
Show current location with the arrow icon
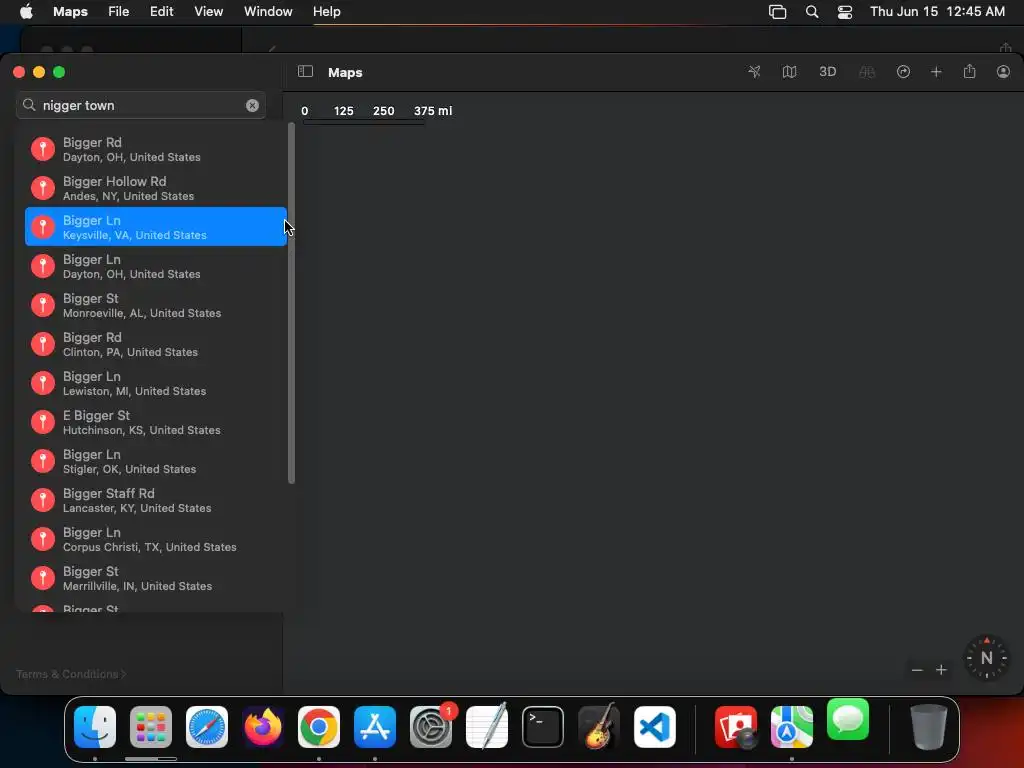754,72
